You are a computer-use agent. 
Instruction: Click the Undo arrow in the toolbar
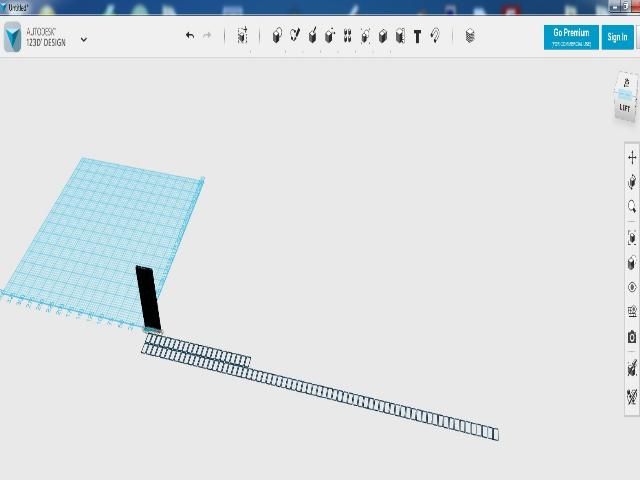point(190,36)
